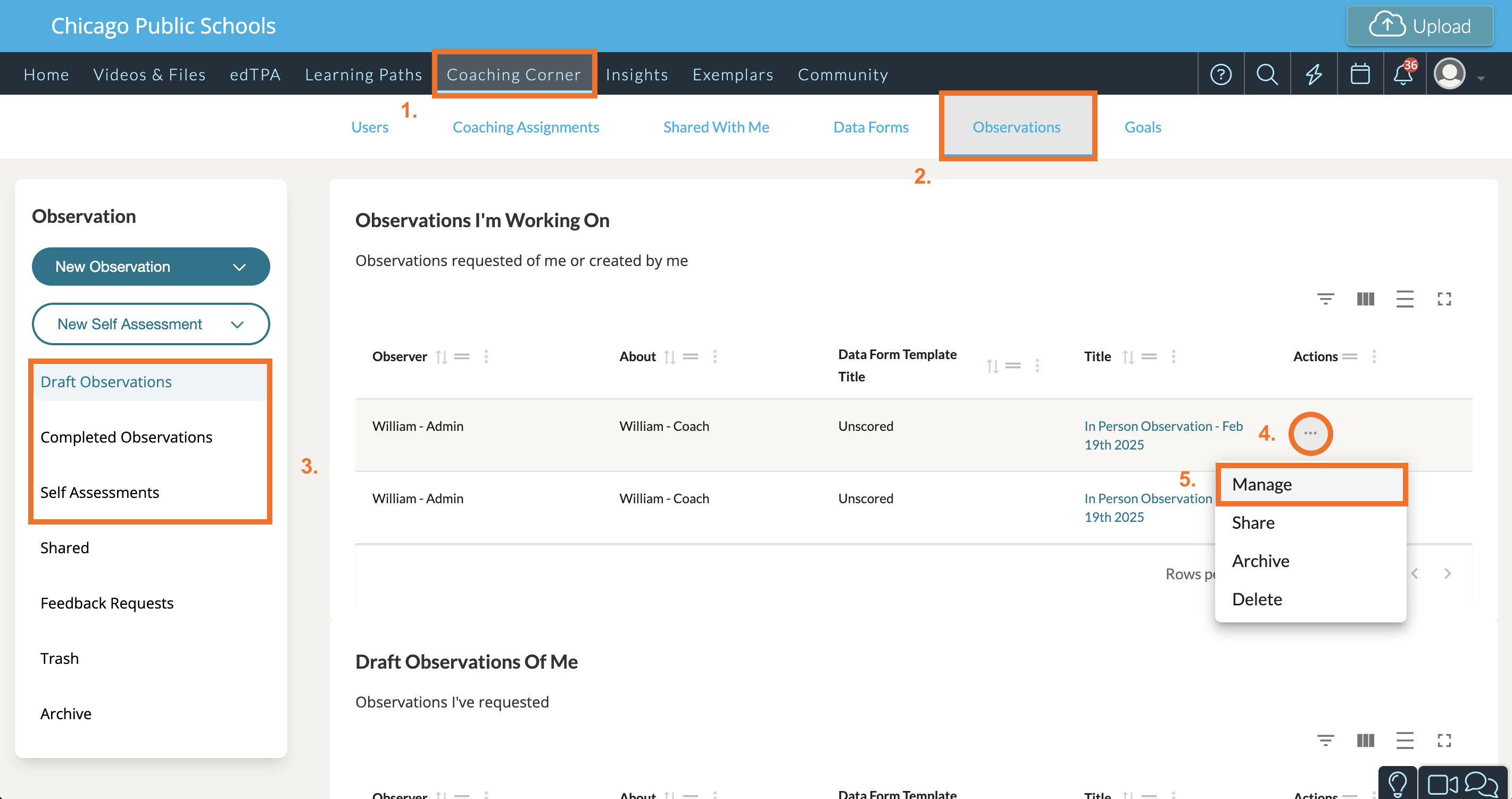Click row density icon above first table

click(1405, 299)
